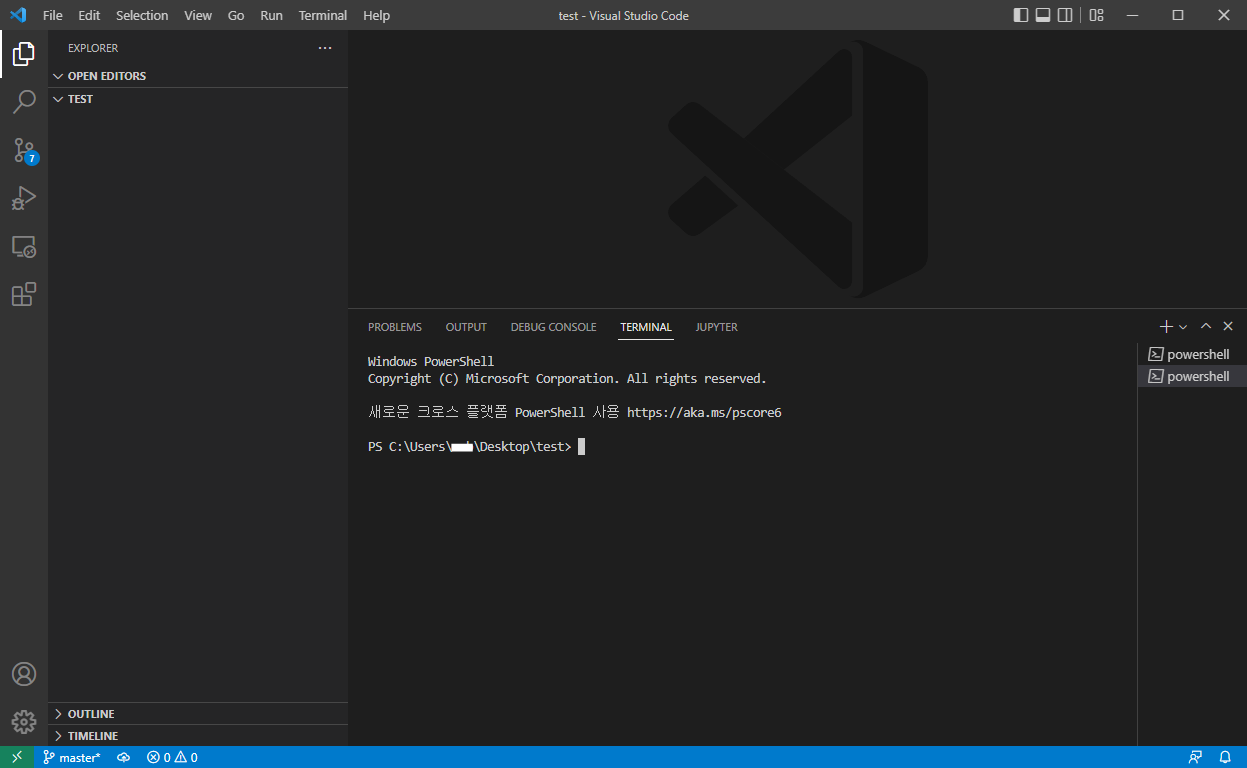1247x768 pixels.
Task: Maximize panel size with up chevron
Action: point(1206,326)
